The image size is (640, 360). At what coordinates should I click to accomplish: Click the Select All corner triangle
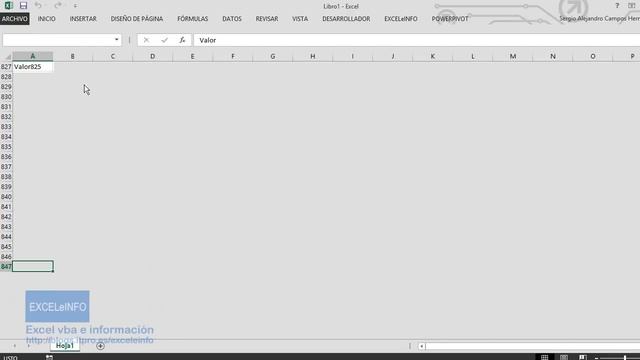pyautogui.click(x=7, y=56)
